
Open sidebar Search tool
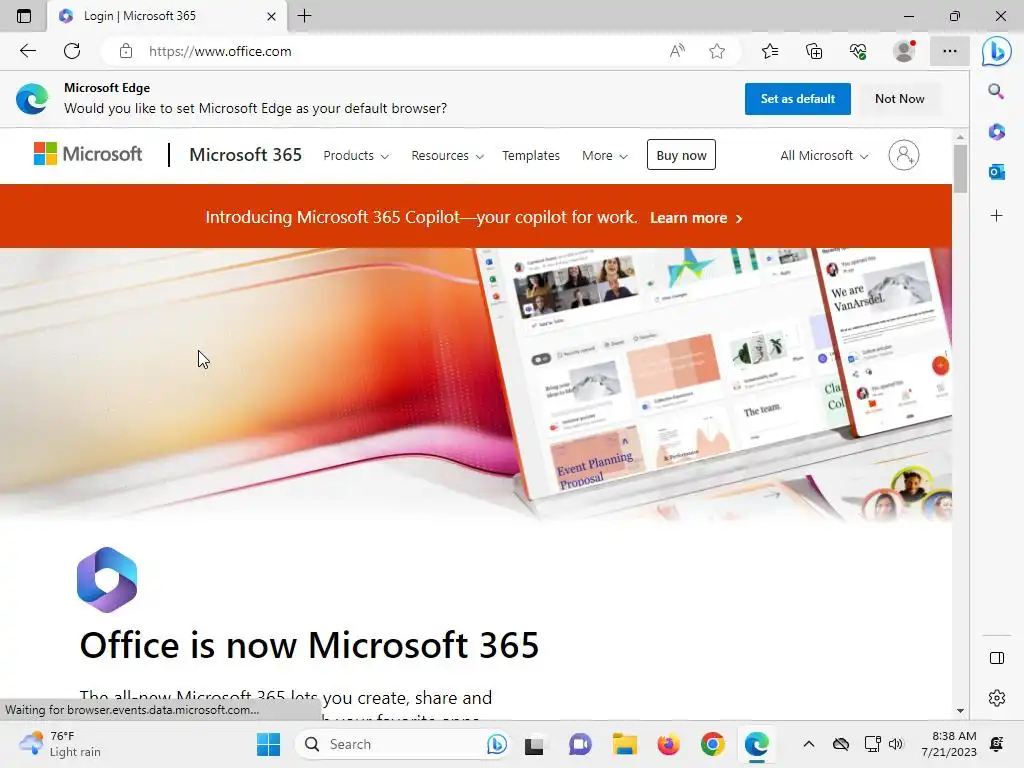(x=996, y=91)
